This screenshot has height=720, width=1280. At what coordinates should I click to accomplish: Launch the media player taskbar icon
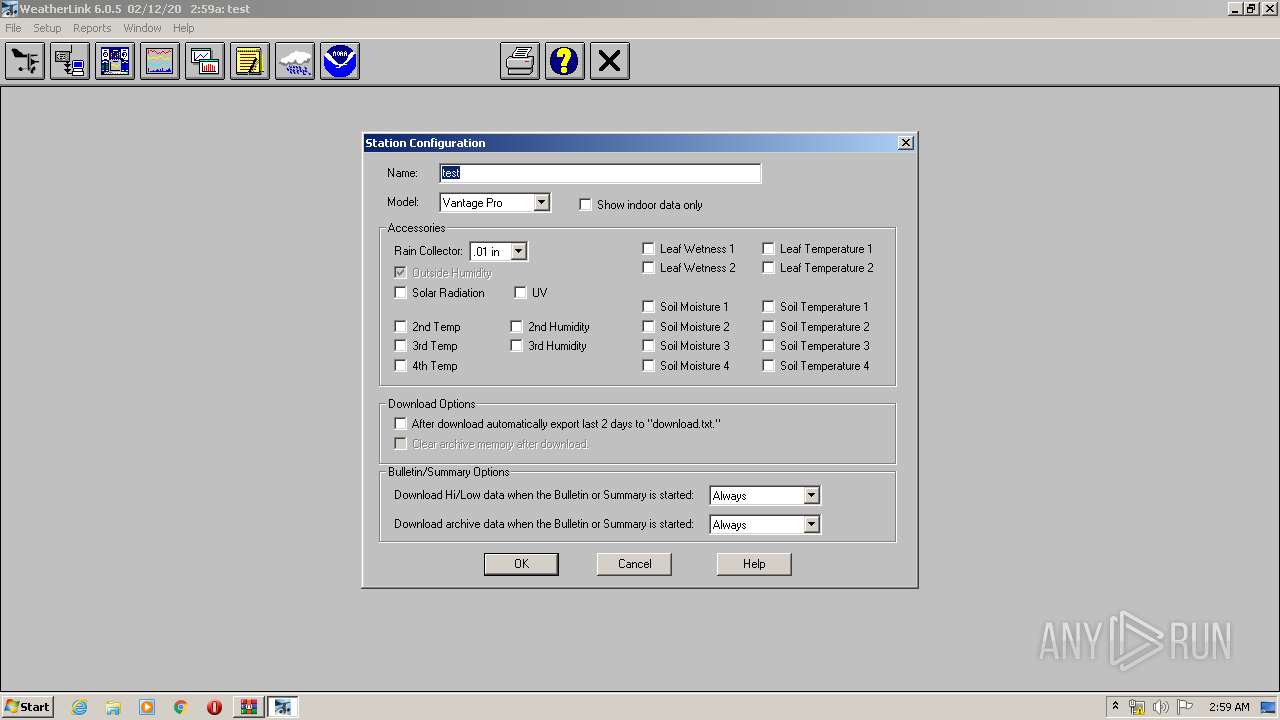pyautogui.click(x=147, y=707)
